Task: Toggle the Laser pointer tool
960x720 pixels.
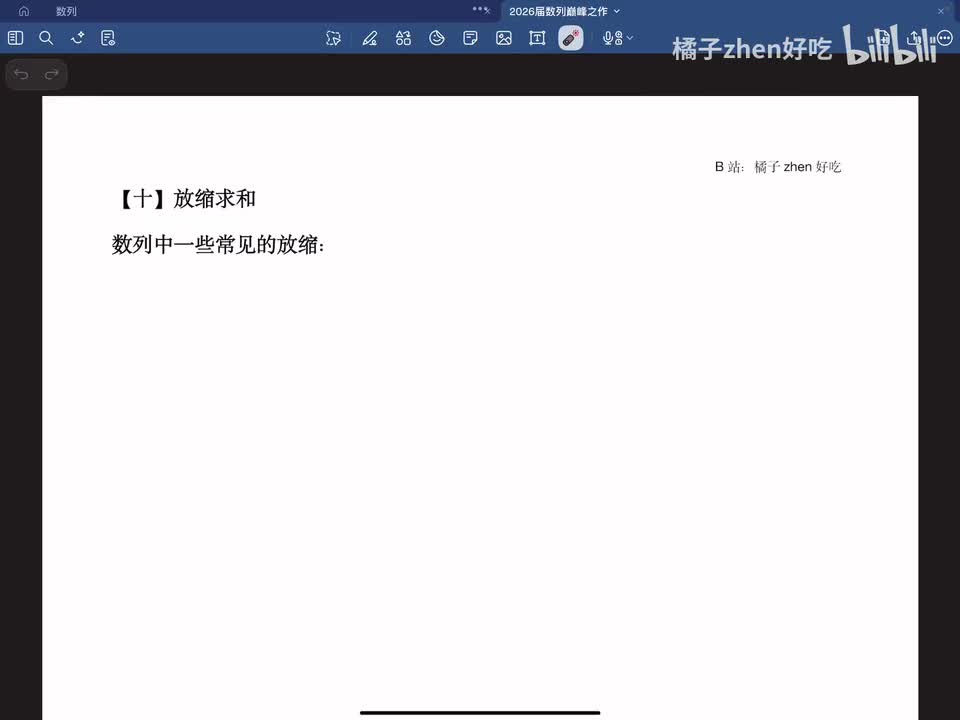Action: coord(571,38)
